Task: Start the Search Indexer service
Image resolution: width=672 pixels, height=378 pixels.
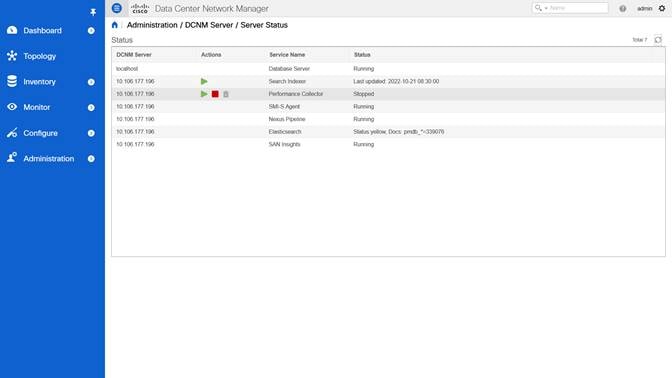Action: (204, 81)
